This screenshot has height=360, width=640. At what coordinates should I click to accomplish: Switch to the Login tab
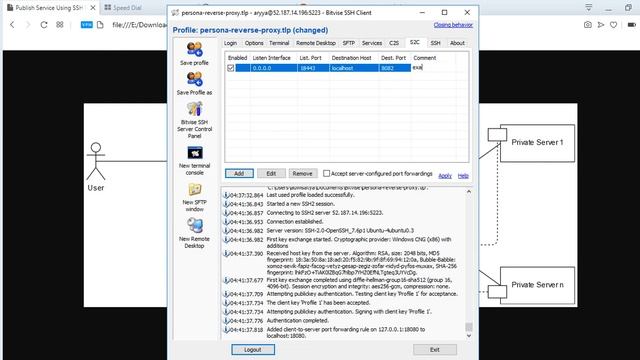pyautogui.click(x=230, y=43)
